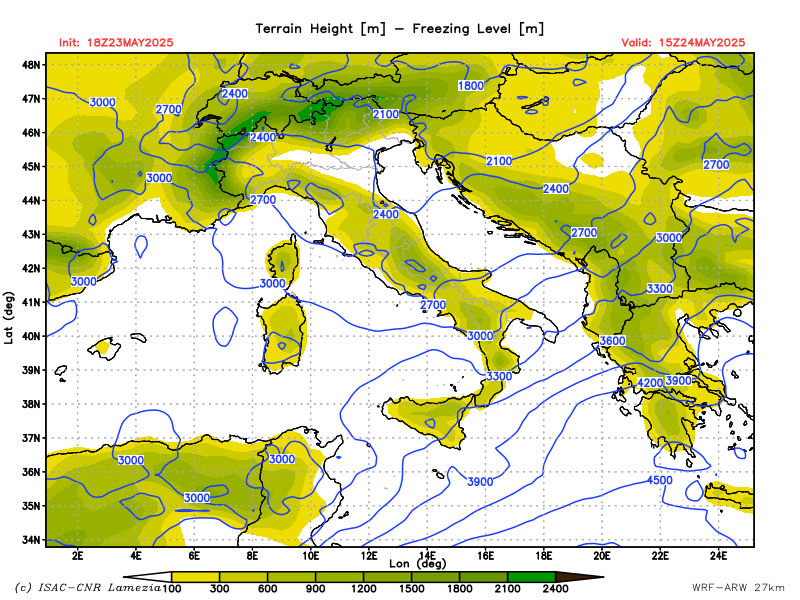The image size is (800, 600).
Task: Pick the green 2100–2400 colorbar swatch
Action: tap(531, 577)
